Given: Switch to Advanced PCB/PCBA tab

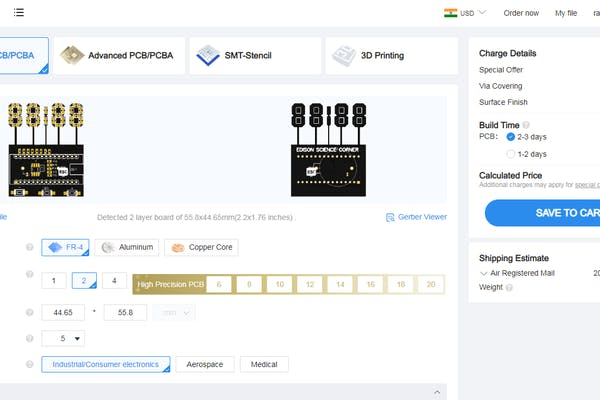Looking at the screenshot, I should coord(119,56).
